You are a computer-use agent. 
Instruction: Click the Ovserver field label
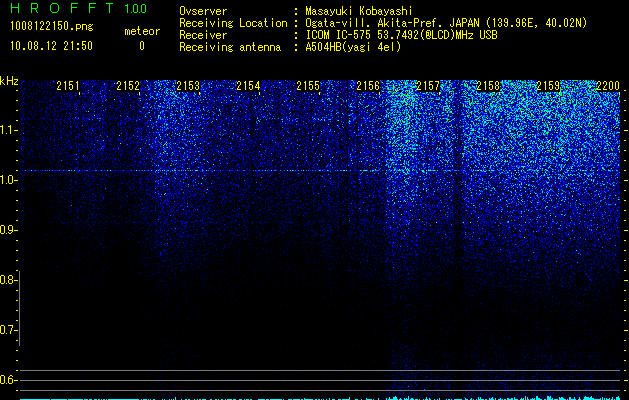pyautogui.click(x=203, y=11)
